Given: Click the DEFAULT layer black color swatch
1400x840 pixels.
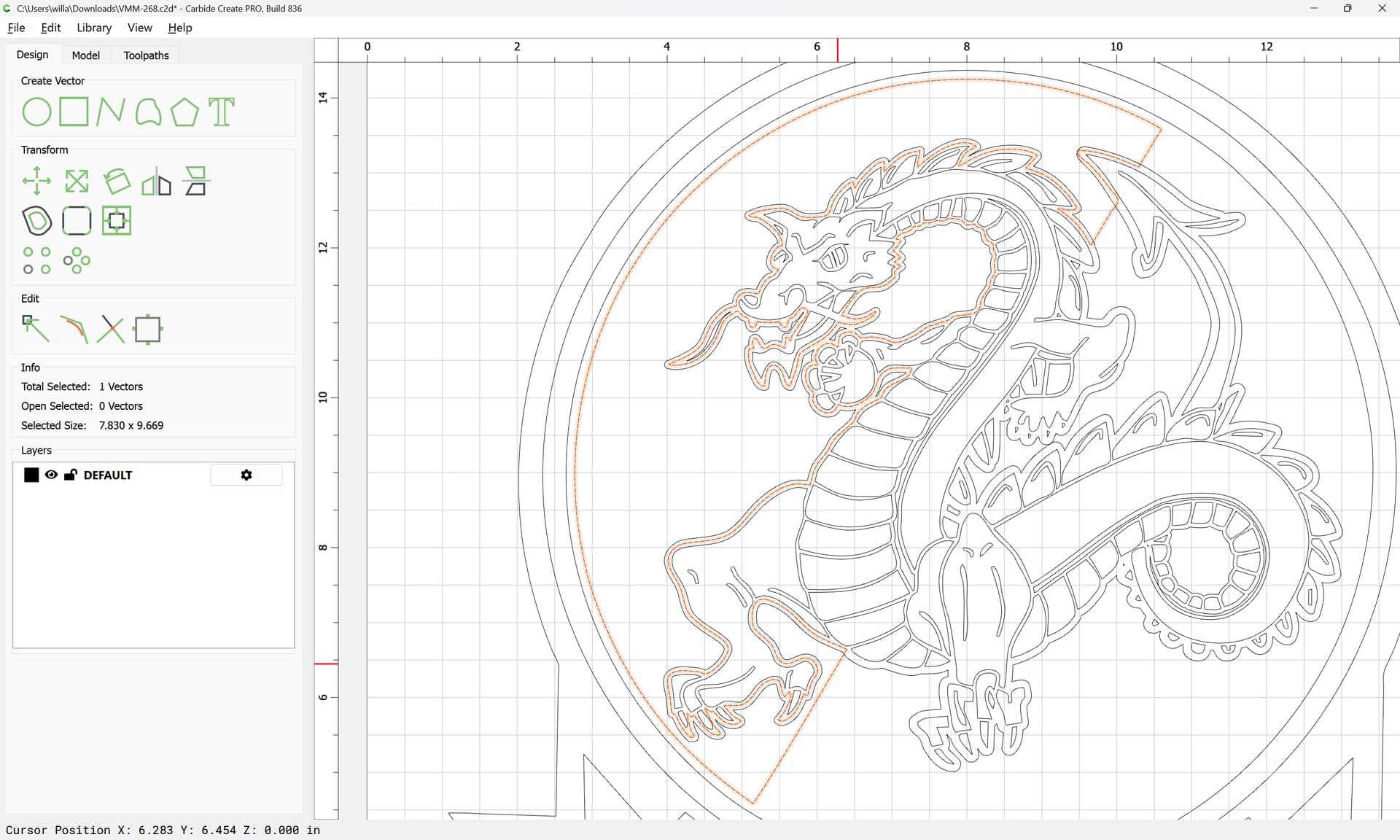Looking at the screenshot, I should [x=31, y=475].
